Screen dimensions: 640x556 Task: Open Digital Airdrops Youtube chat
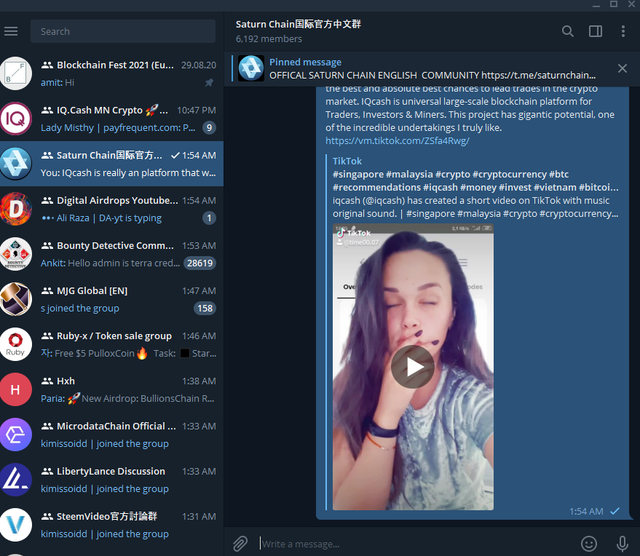[112, 209]
